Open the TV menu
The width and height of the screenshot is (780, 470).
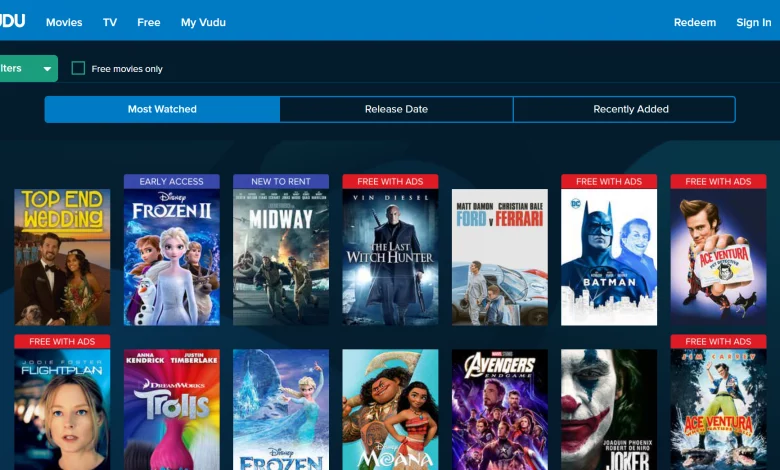(x=110, y=22)
